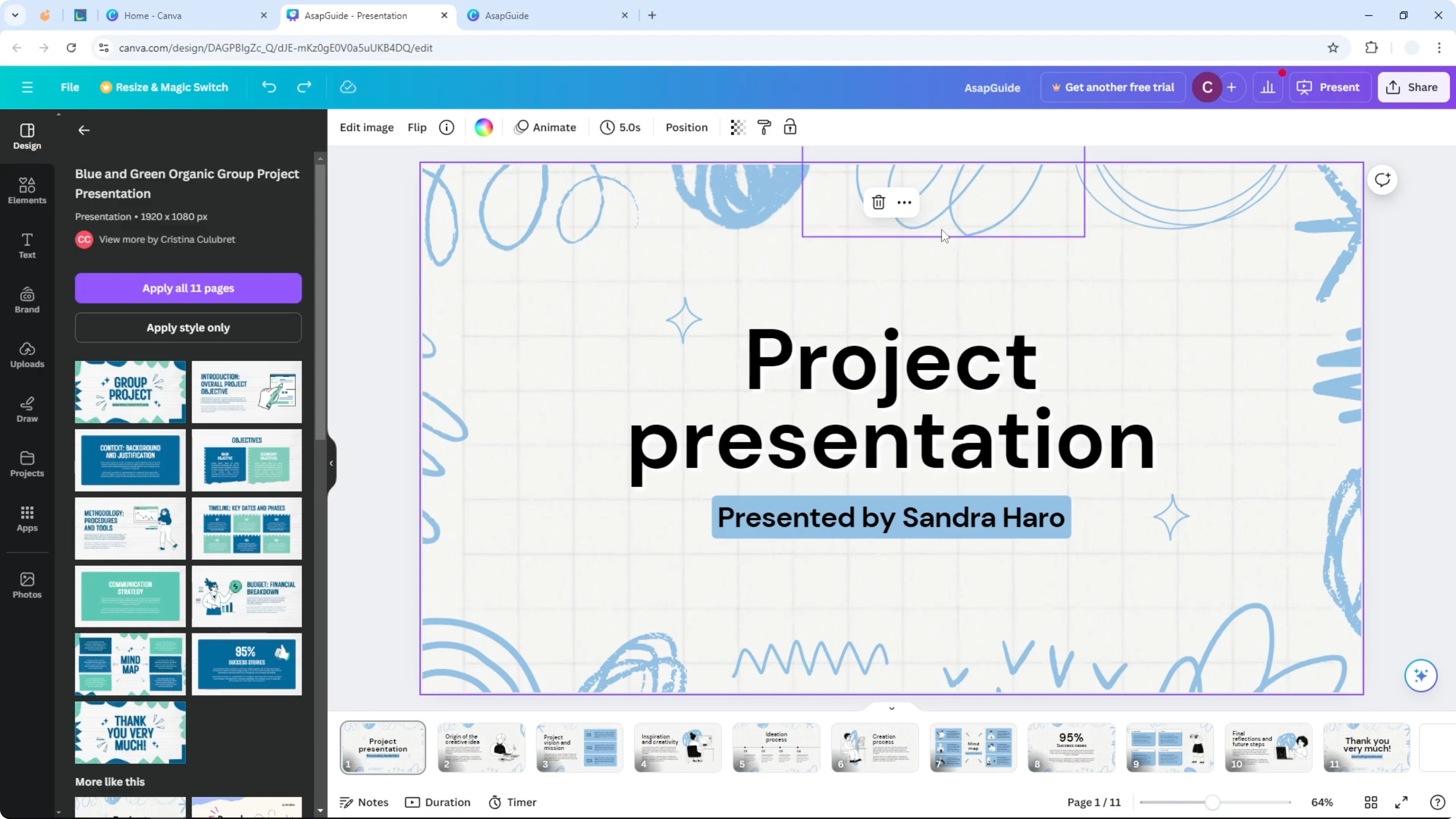Screen dimensions: 1456x819
Task: Switch to grid view of pages
Action: [1371, 802]
